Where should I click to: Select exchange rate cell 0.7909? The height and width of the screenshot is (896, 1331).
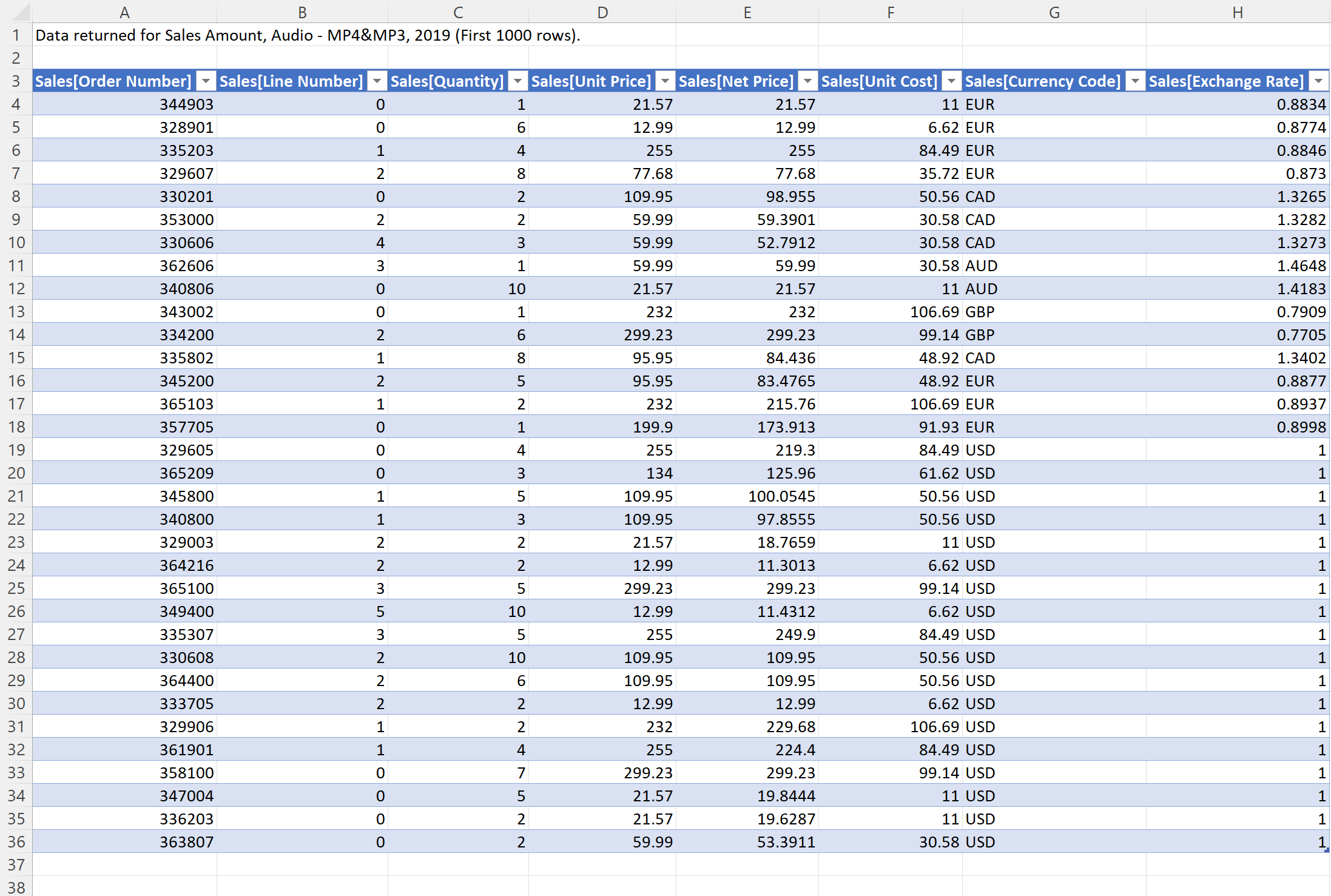[x=1238, y=312]
